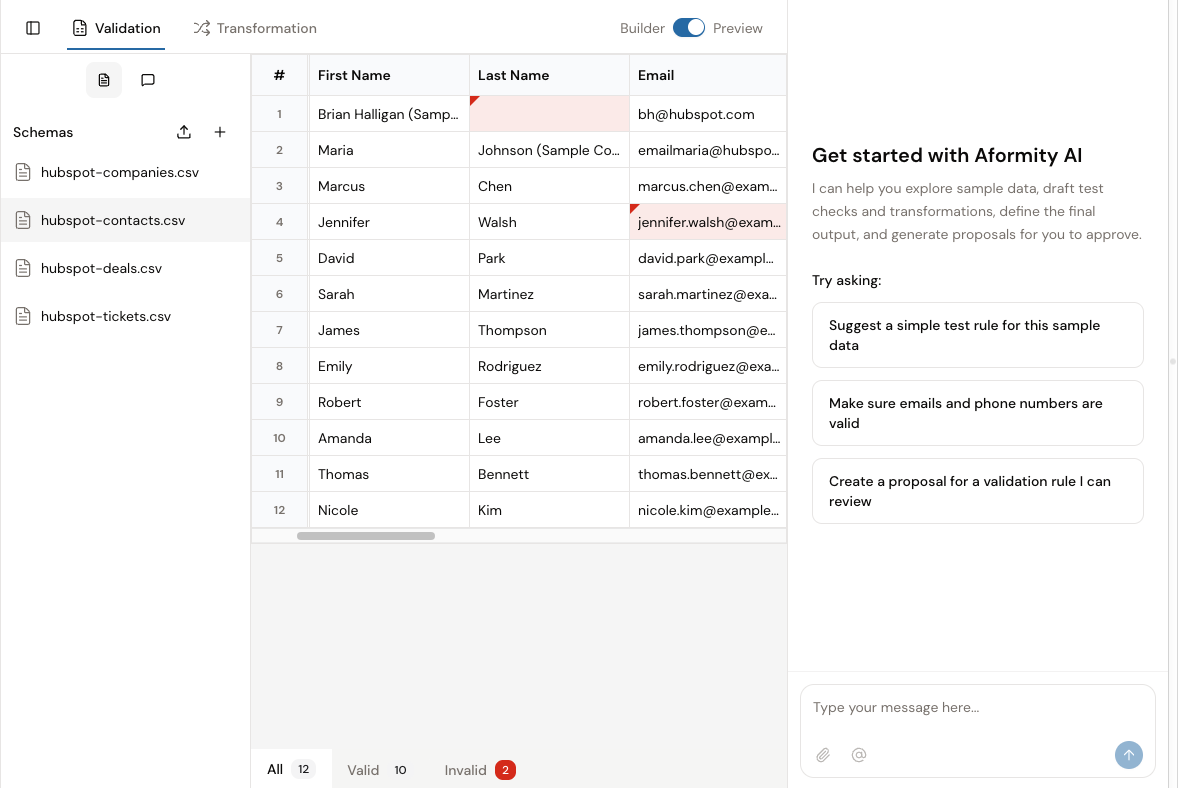Filter to Invalid 2 rows tab
Screen dimensions: 1178x788
480,770
